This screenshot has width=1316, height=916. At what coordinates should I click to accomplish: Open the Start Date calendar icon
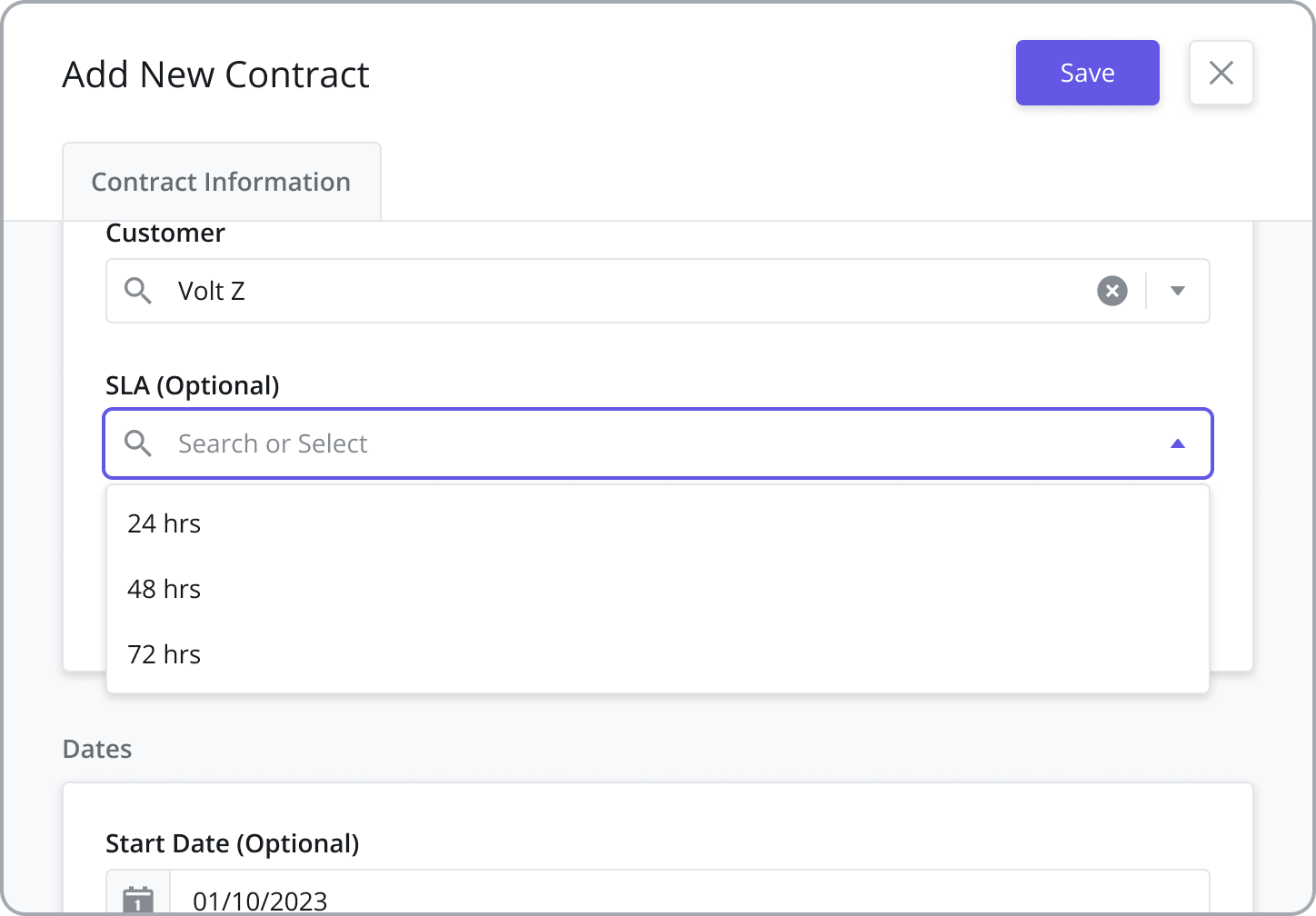coord(138,900)
